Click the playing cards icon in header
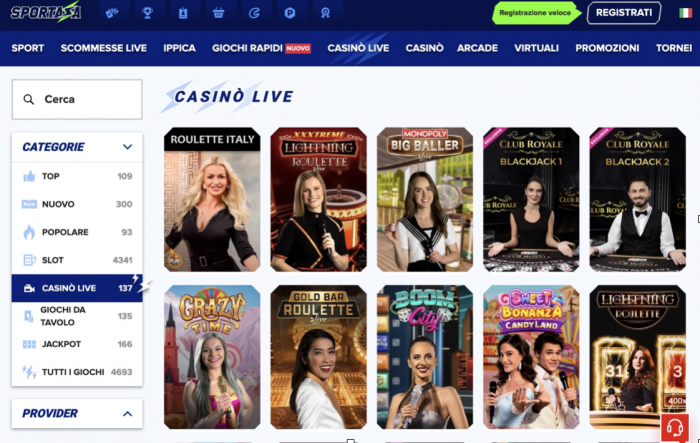Viewport: 700px width, 443px height. 112,13
